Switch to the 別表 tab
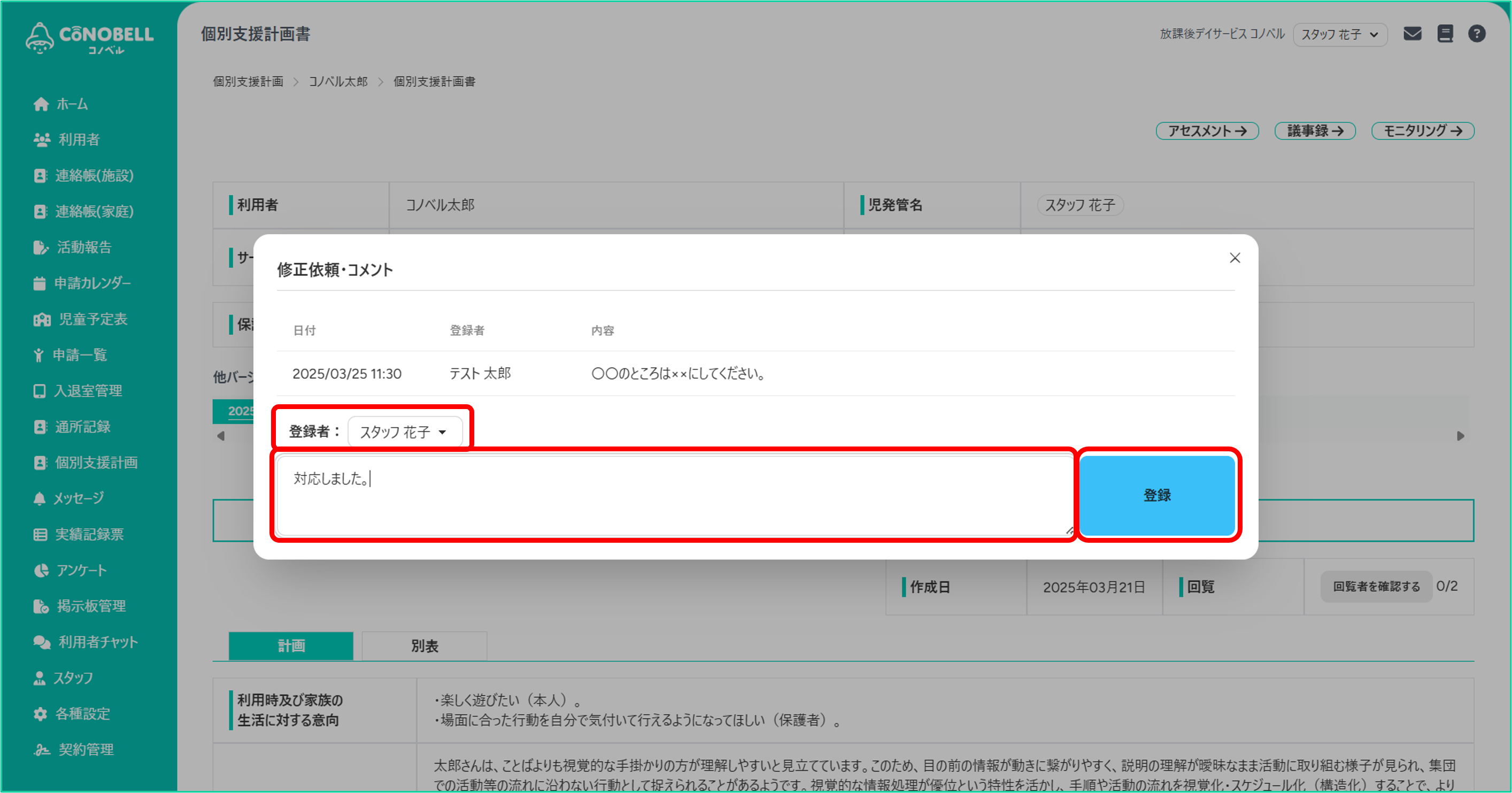The height and width of the screenshot is (793, 1512). pyautogui.click(x=425, y=646)
